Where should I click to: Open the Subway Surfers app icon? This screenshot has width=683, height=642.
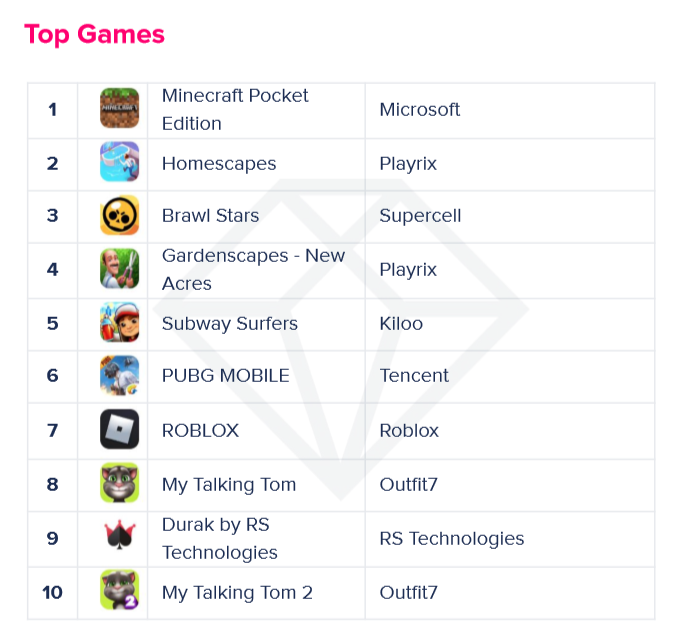pyautogui.click(x=120, y=323)
